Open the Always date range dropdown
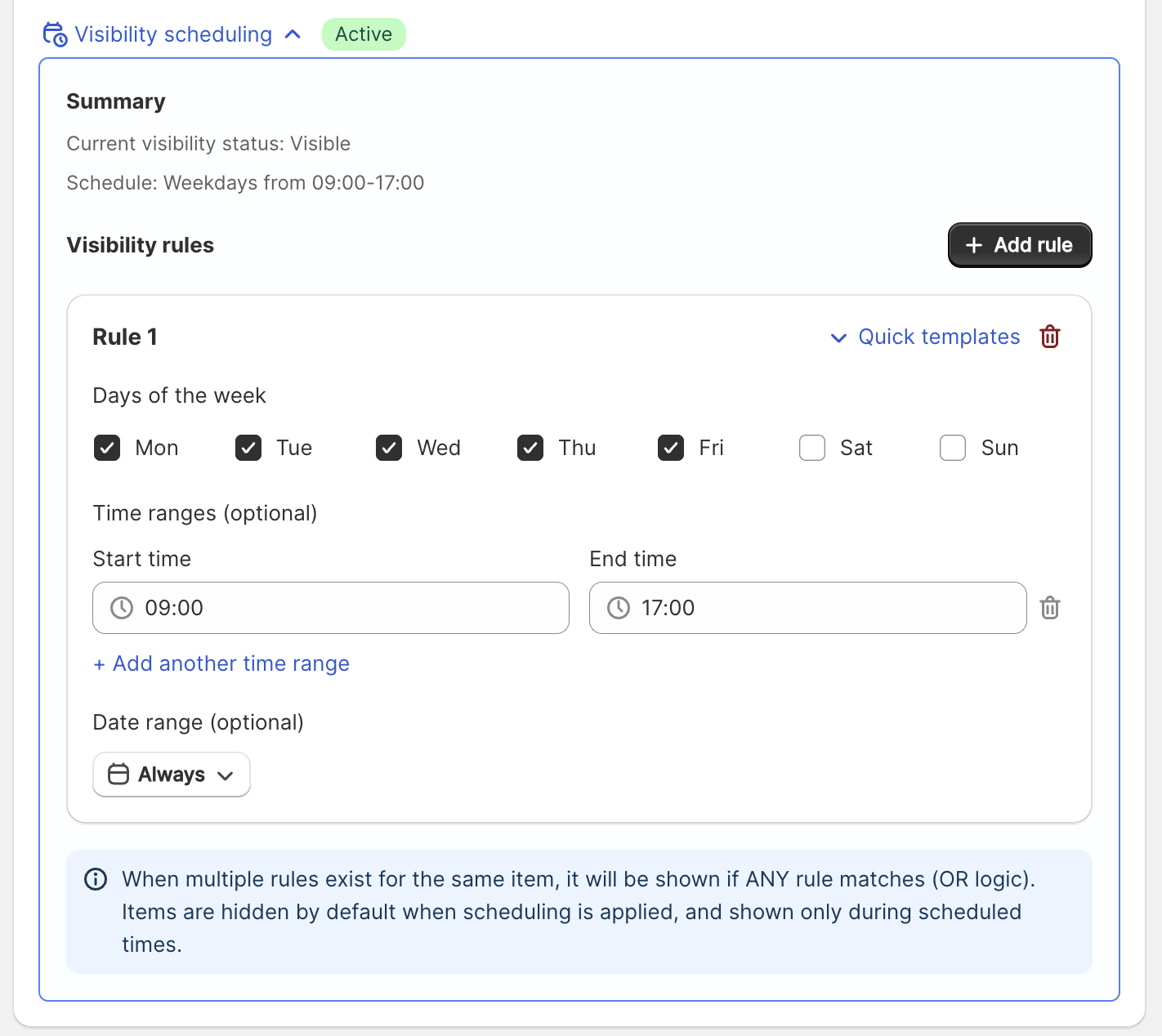The width and height of the screenshot is (1162, 1036). coord(172,775)
